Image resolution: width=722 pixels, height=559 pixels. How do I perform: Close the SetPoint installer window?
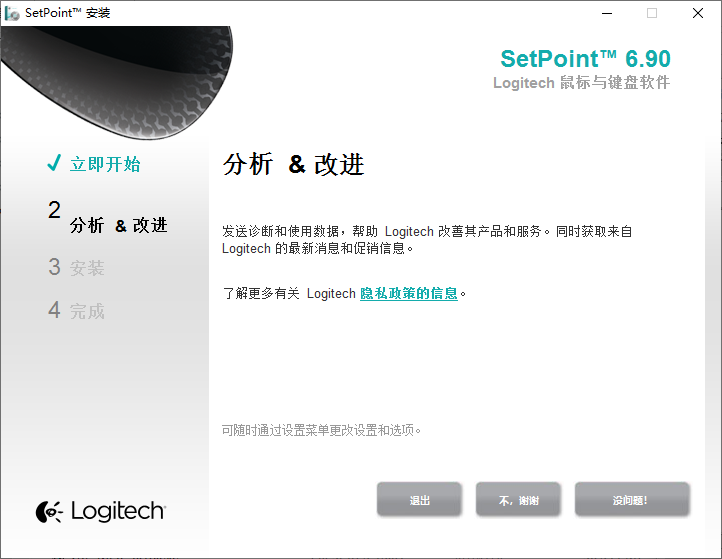click(698, 13)
